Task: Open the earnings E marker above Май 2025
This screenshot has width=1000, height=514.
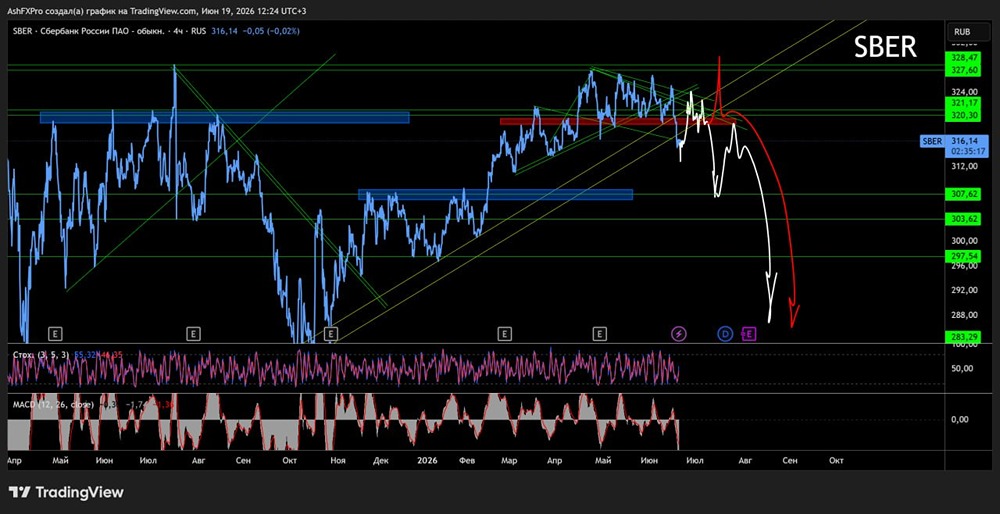Action: 56,333
